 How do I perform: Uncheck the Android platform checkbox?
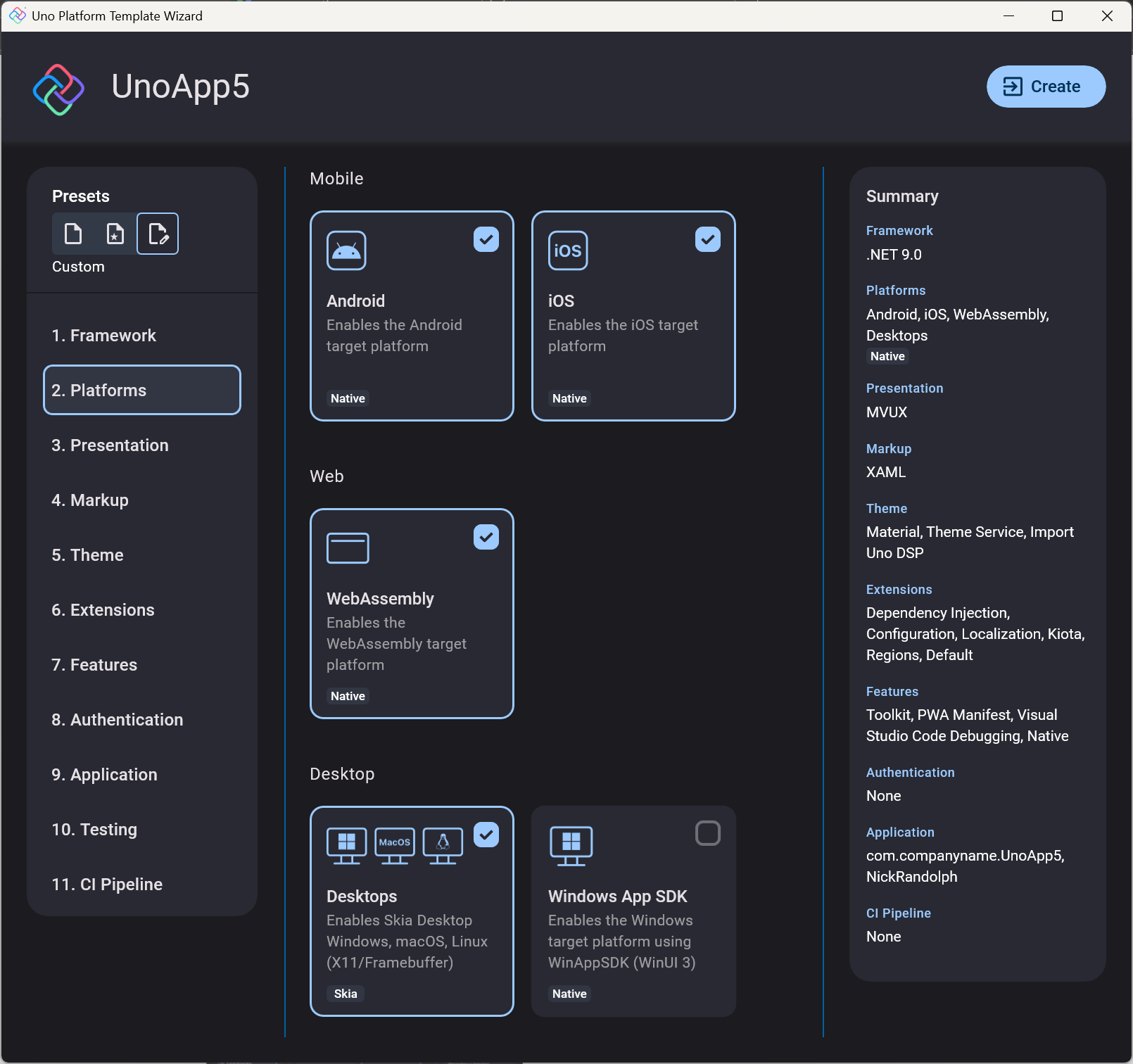click(x=486, y=239)
